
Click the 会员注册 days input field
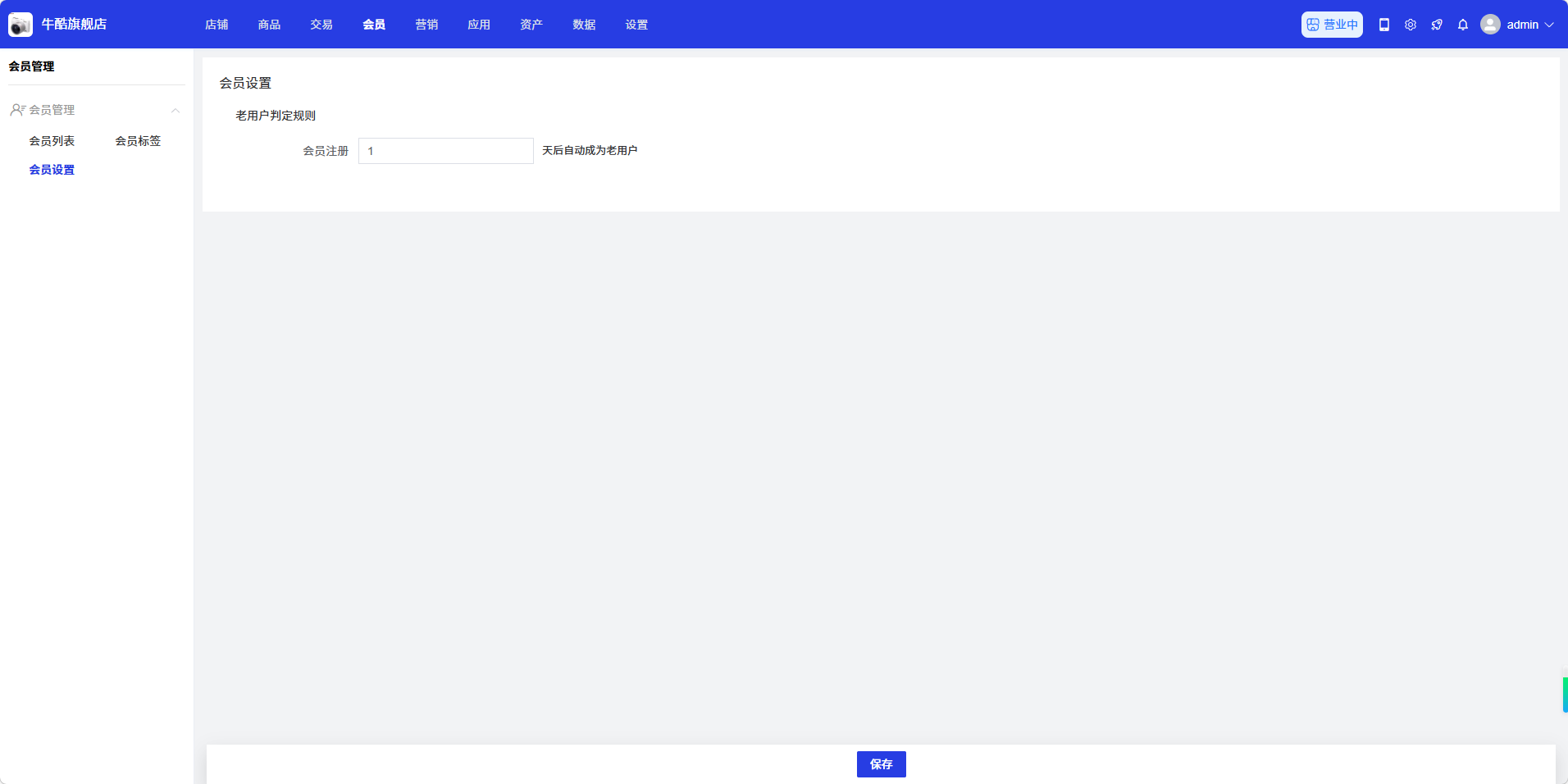[x=446, y=151]
